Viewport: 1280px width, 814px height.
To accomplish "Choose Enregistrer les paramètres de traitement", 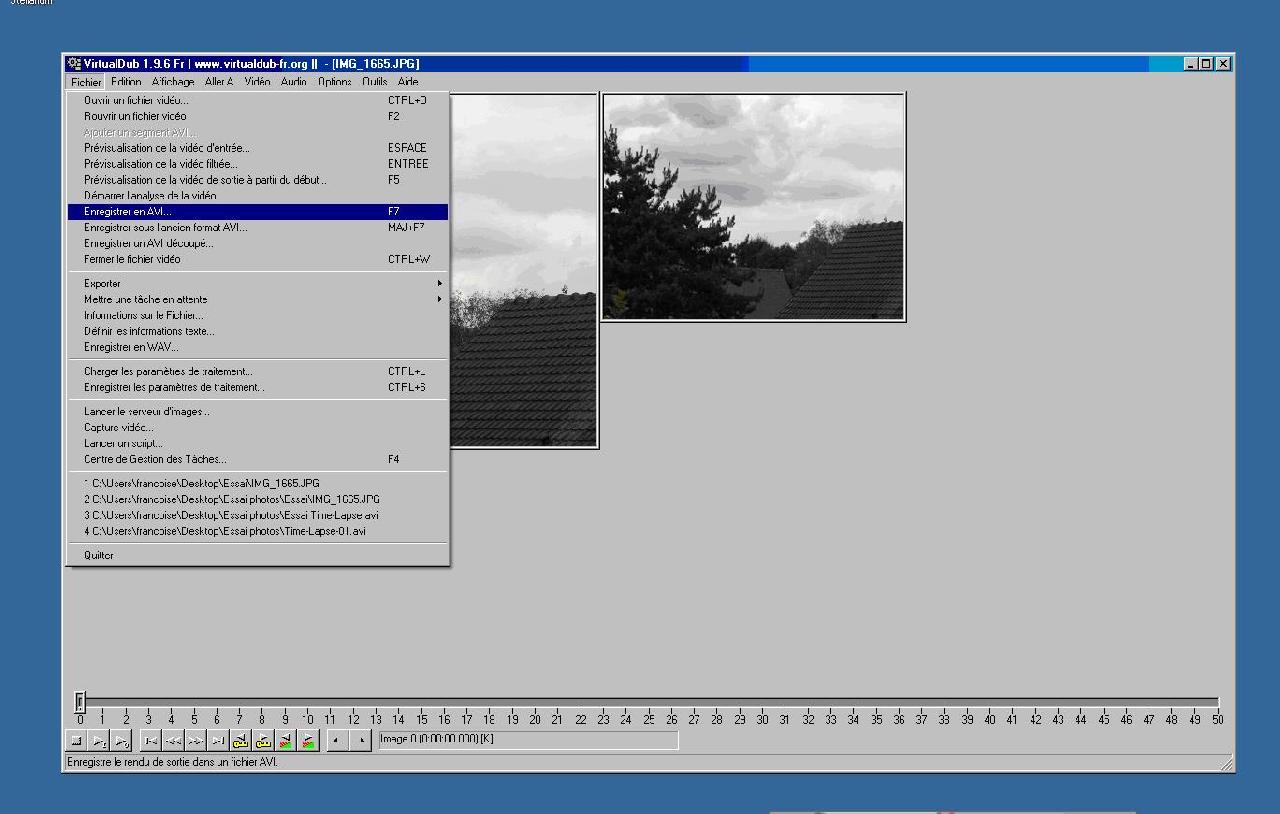I will click(258, 387).
